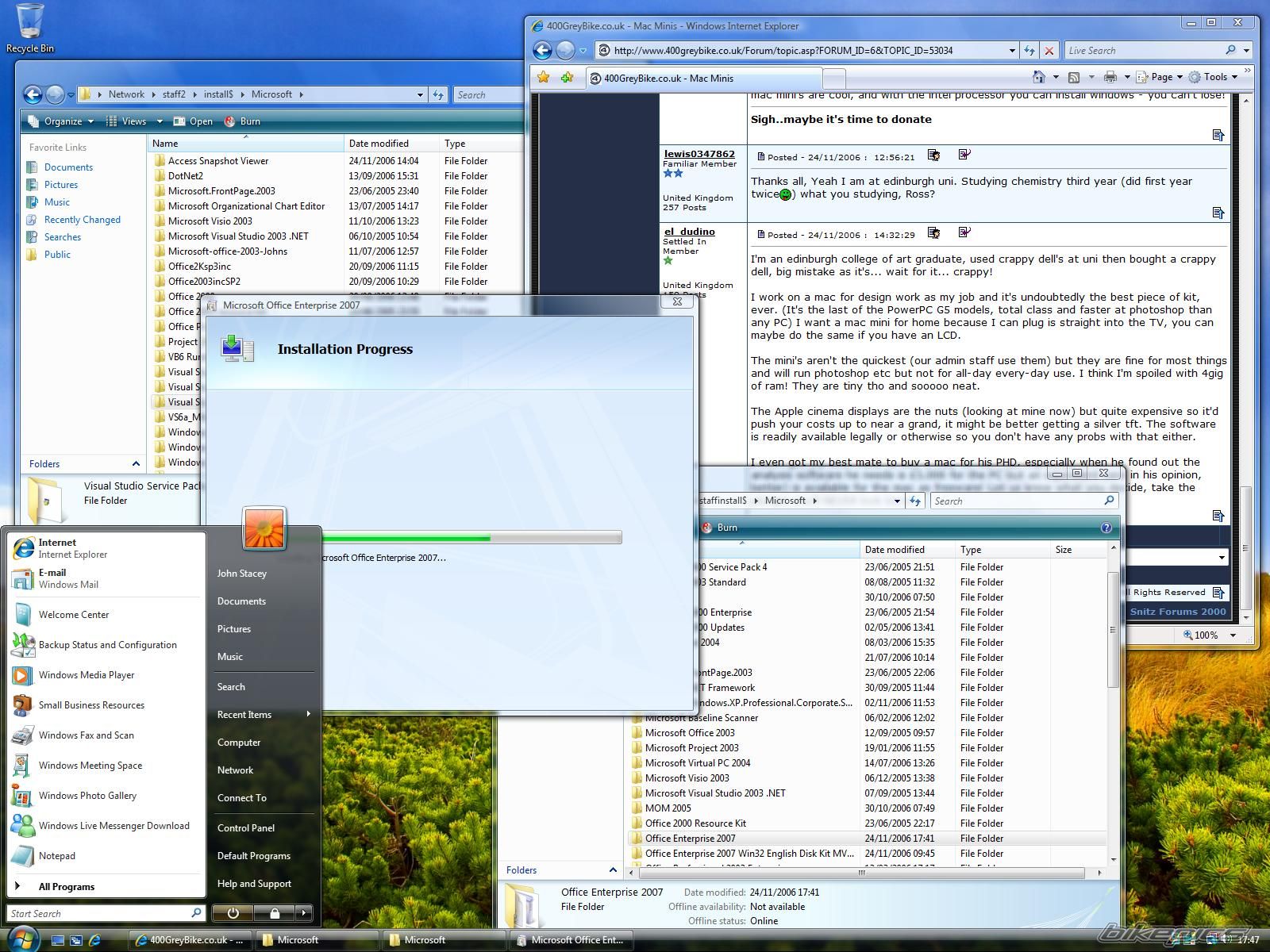This screenshot has width=1270, height=952.
Task: Click the Show Desktop quick launch icon
Action: (x=58, y=940)
